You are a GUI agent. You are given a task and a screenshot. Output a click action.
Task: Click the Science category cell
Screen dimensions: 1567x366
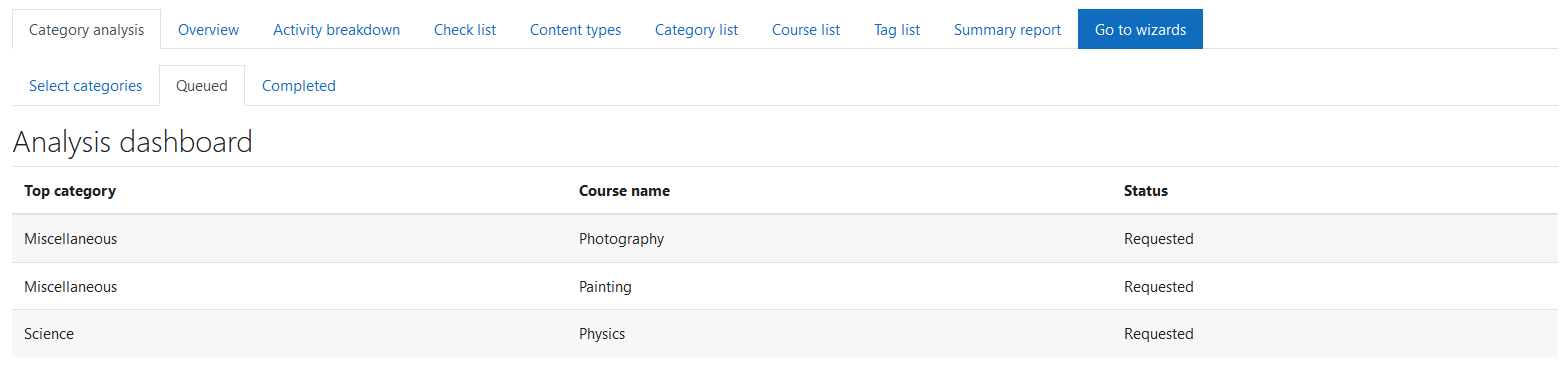point(49,334)
